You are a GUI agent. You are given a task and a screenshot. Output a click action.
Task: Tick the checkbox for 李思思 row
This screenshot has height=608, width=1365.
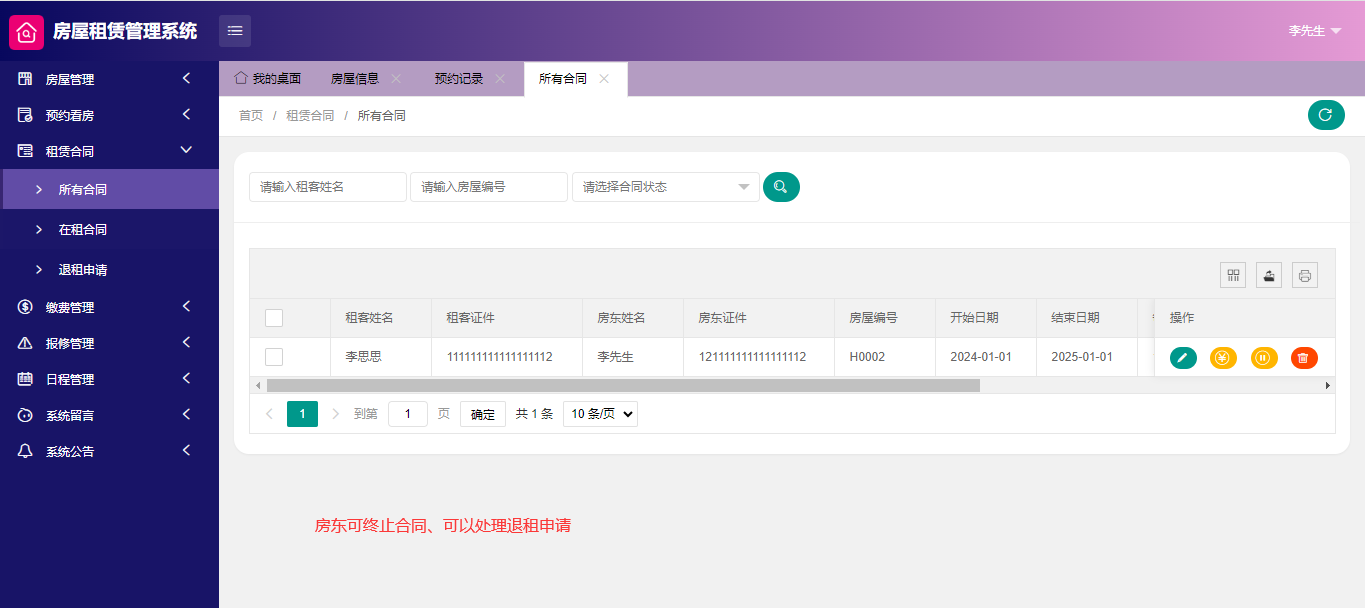pyautogui.click(x=274, y=357)
